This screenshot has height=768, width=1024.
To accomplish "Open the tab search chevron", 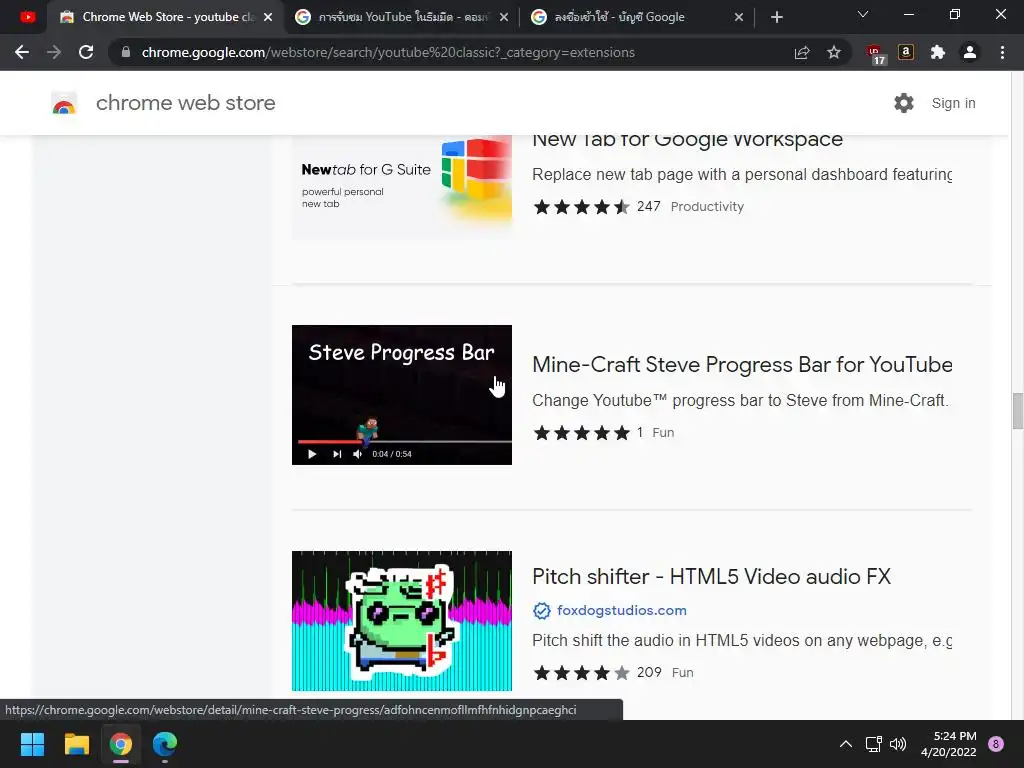I will point(863,14).
